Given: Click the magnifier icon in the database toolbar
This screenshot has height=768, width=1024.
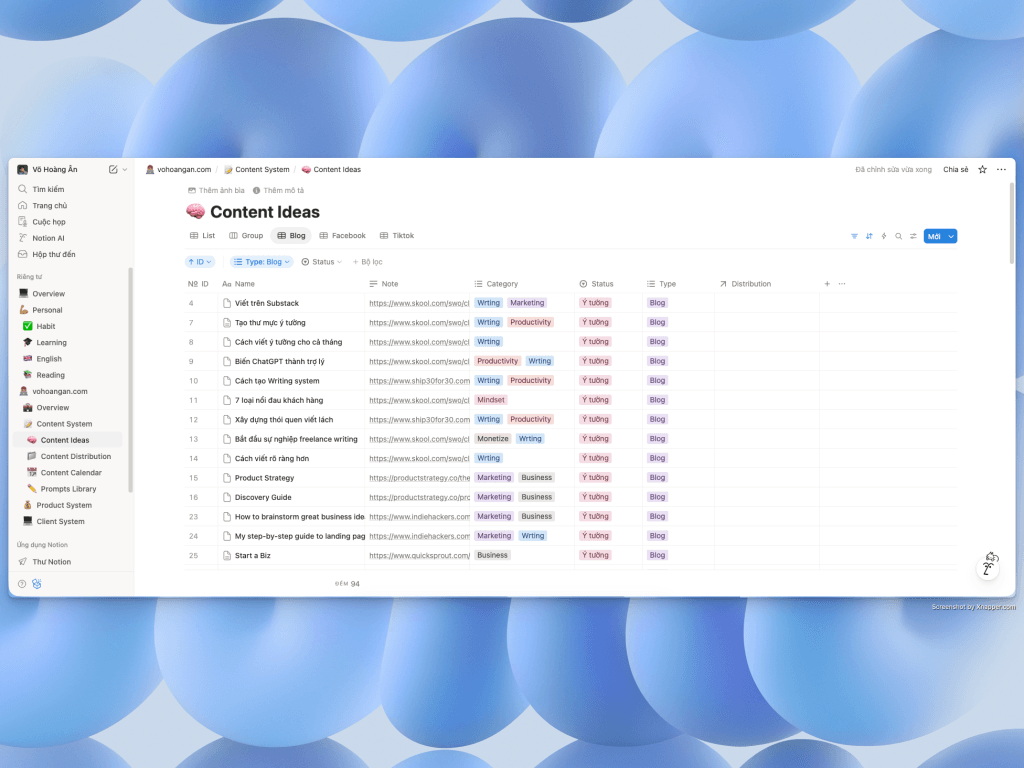Looking at the screenshot, I should [899, 236].
